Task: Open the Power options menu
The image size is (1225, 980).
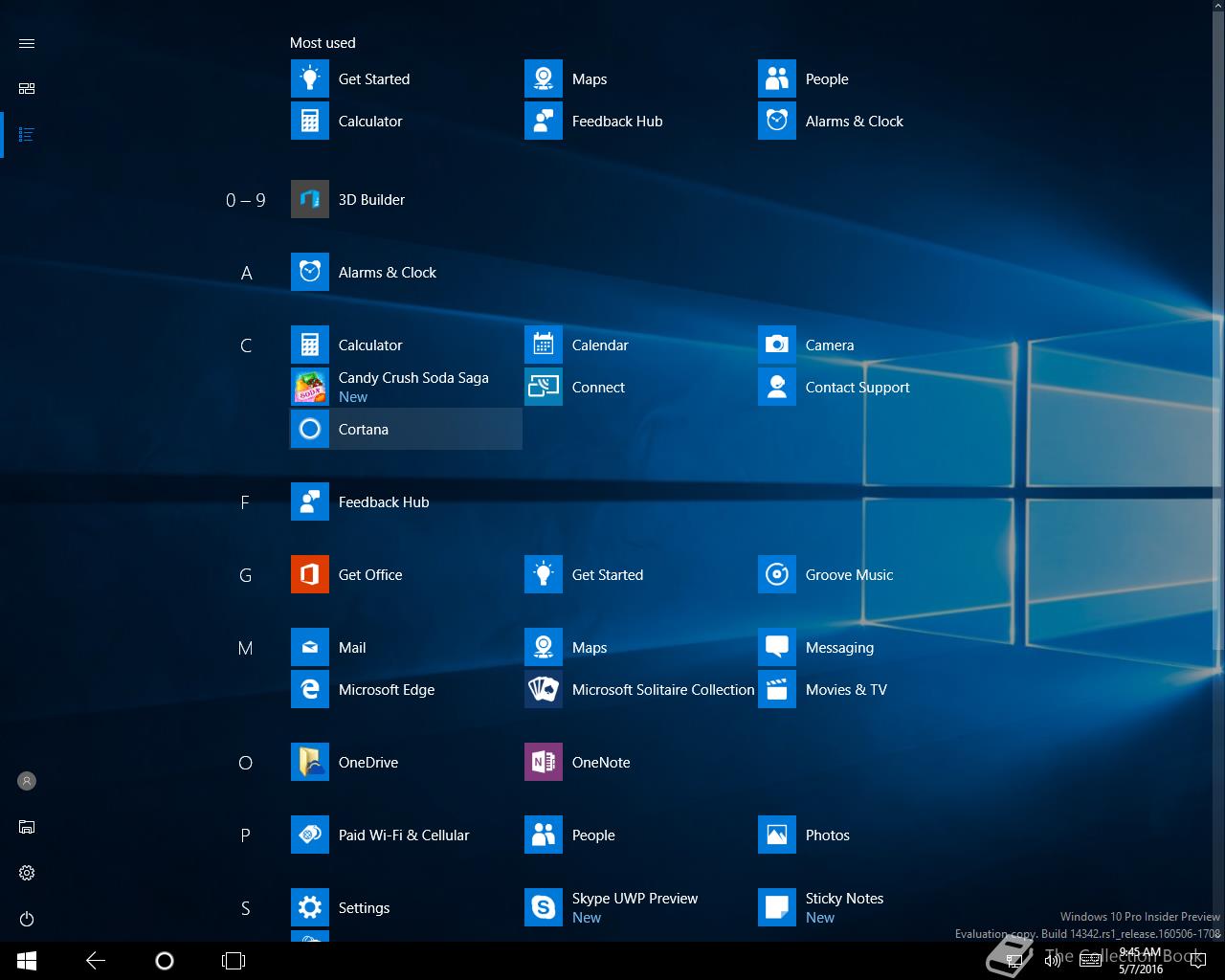Action: [27, 919]
